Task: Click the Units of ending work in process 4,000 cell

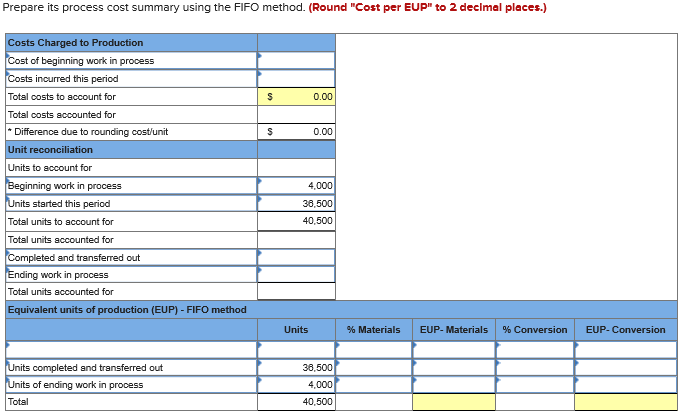Action: (296, 384)
